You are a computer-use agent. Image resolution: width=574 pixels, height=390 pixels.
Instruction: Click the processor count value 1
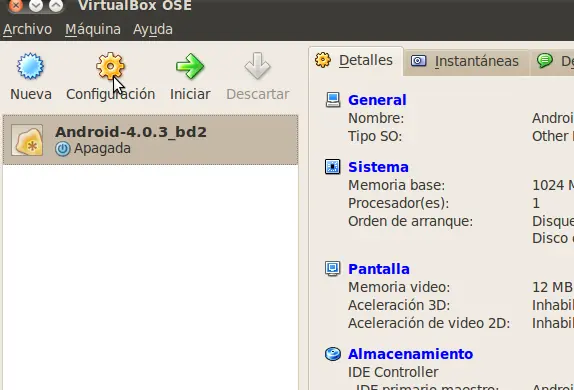click(x=536, y=203)
